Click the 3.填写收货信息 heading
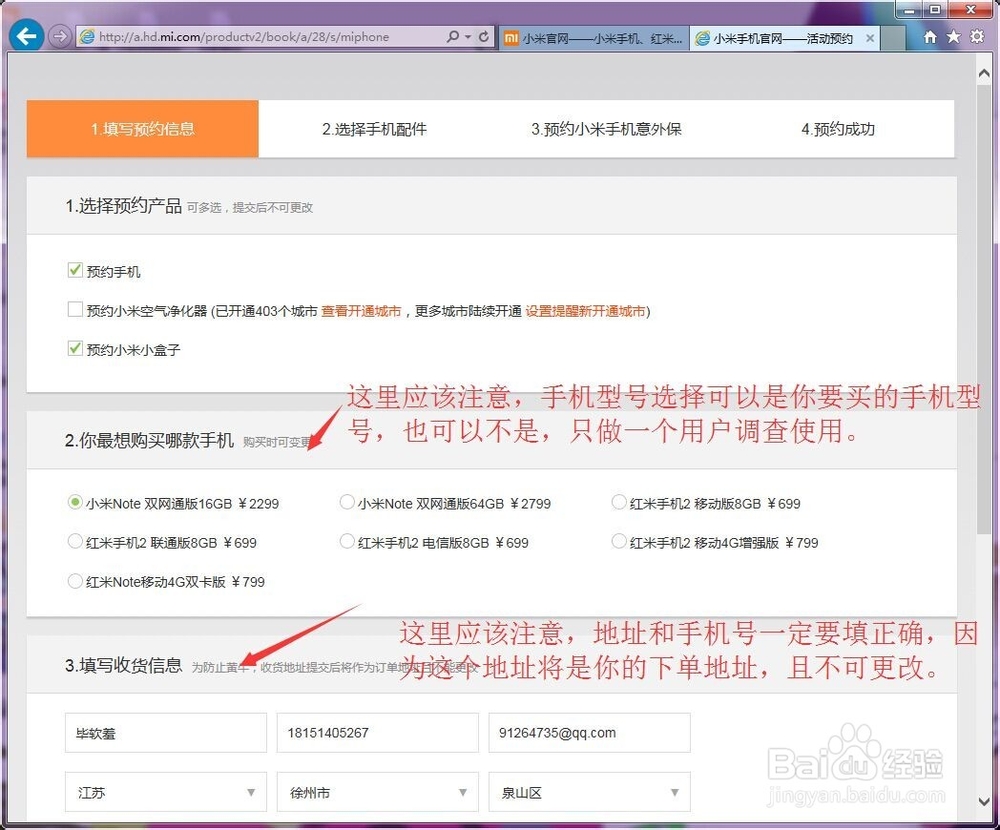The image size is (1000, 830). pyautogui.click(x=124, y=666)
